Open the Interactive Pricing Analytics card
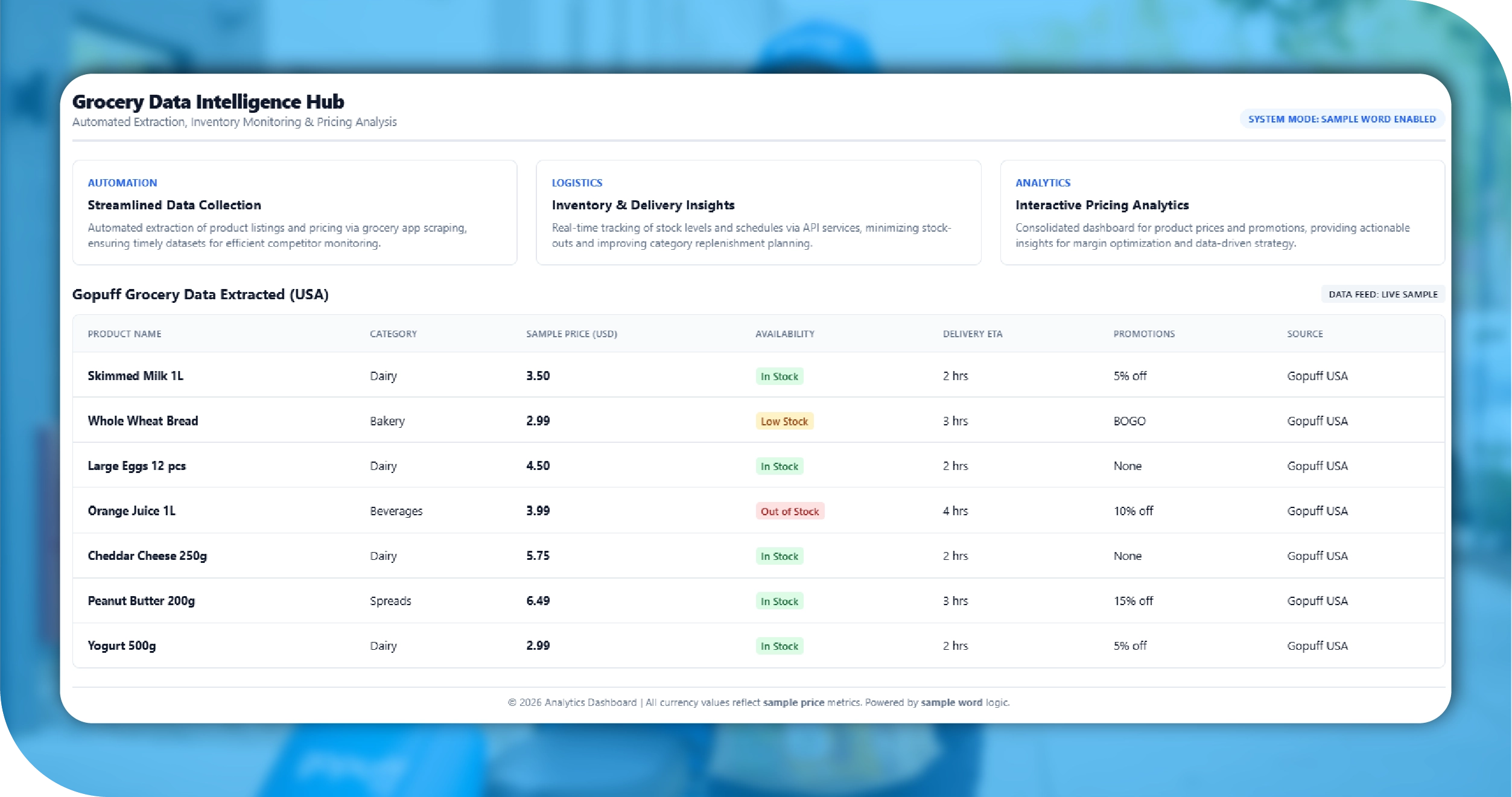Image resolution: width=1512 pixels, height=797 pixels. pyautogui.click(x=1222, y=212)
